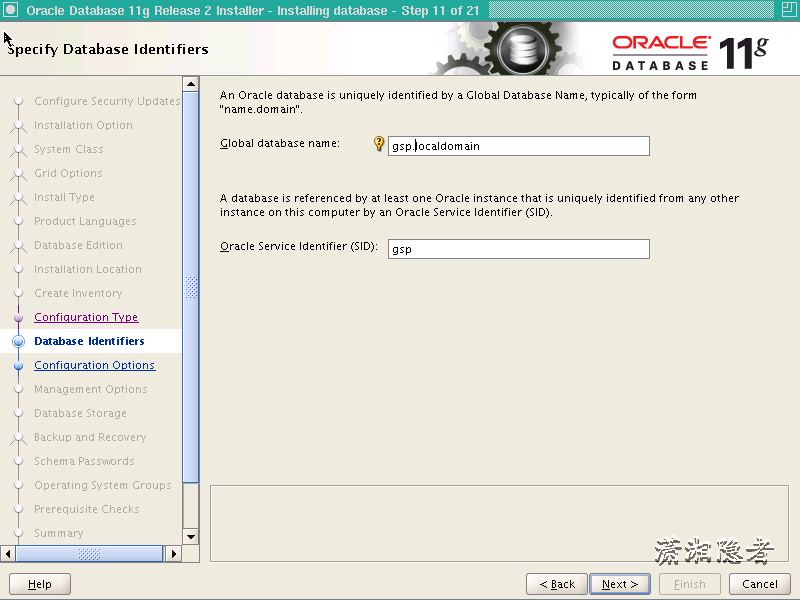Open Help for this installer step

pos(39,584)
